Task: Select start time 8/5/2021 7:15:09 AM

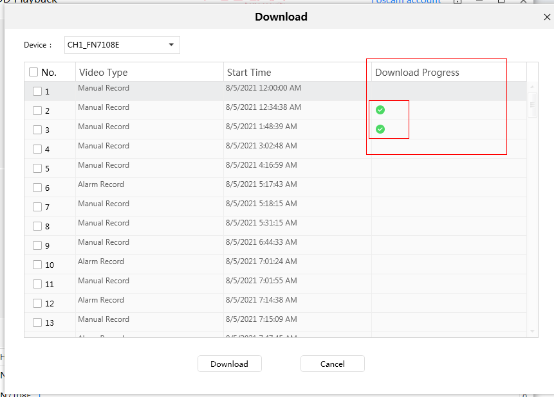Action: coord(261,319)
